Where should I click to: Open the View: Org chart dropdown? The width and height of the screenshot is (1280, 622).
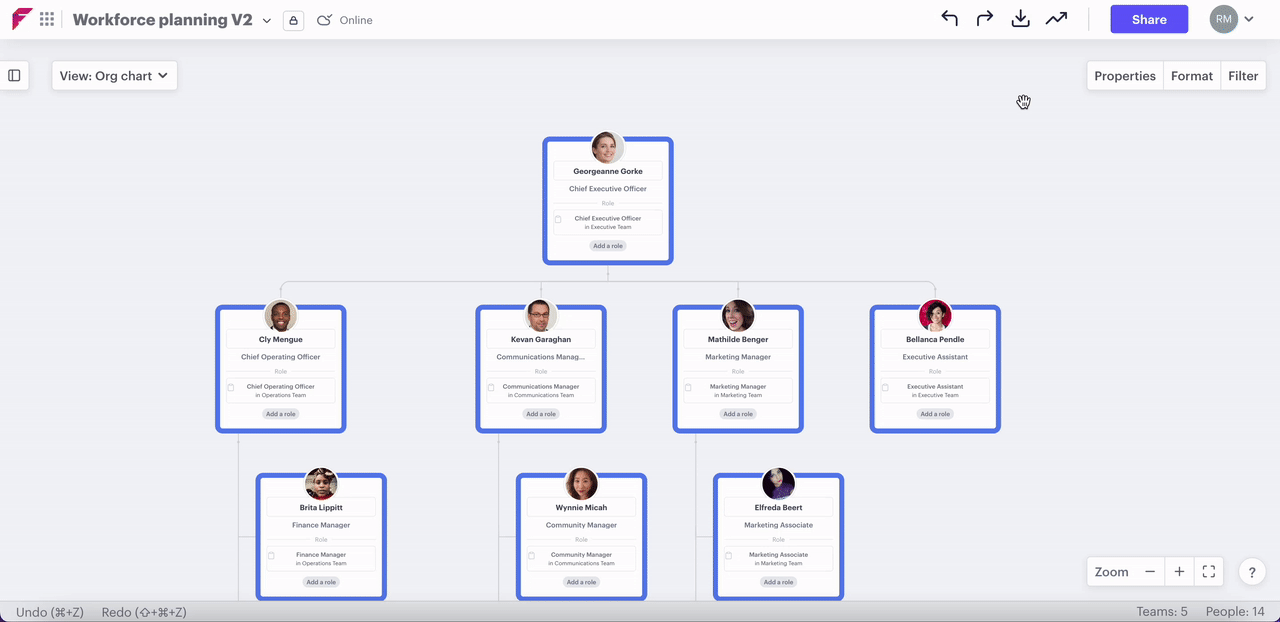114,76
